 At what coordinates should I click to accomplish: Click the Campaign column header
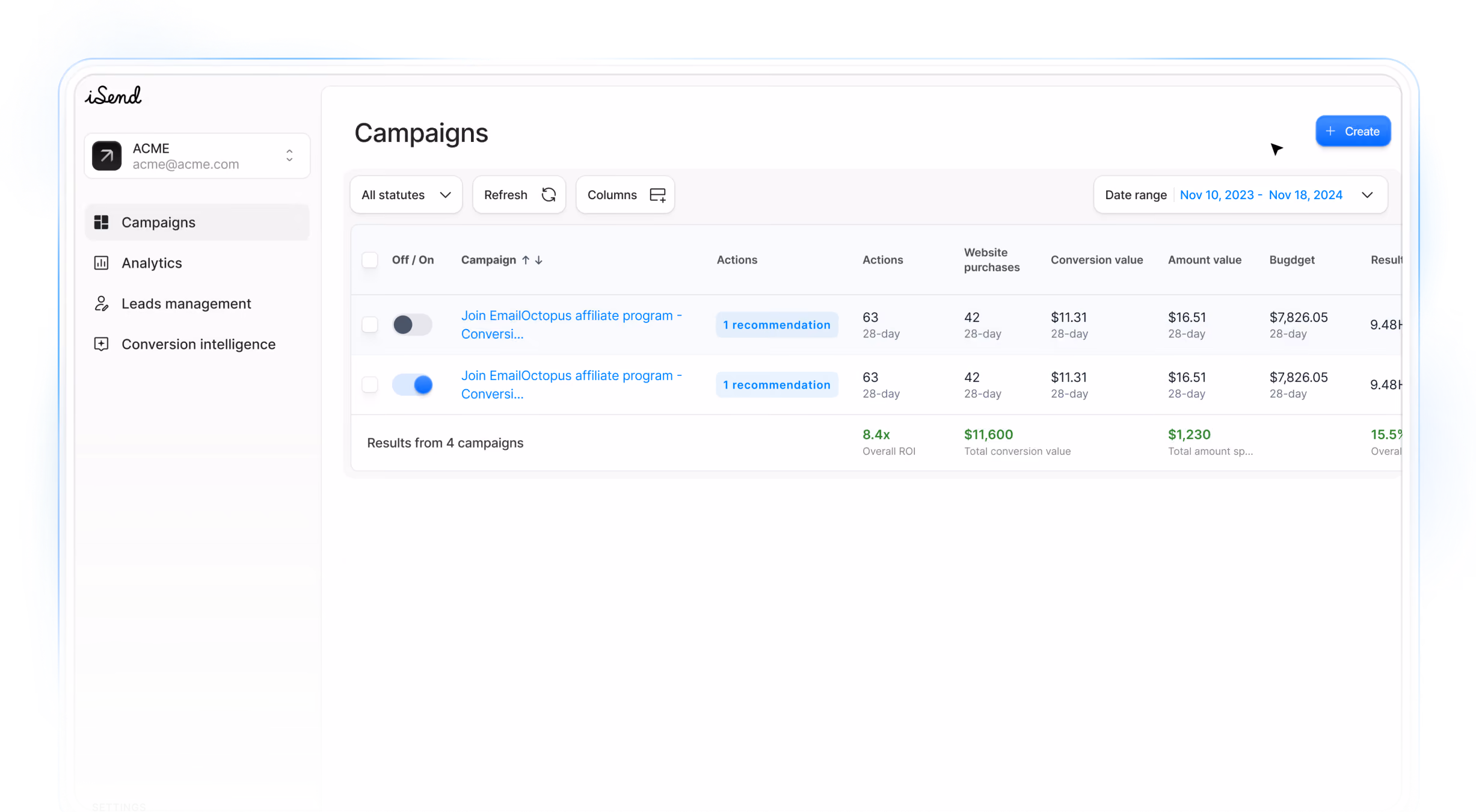tap(488, 260)
